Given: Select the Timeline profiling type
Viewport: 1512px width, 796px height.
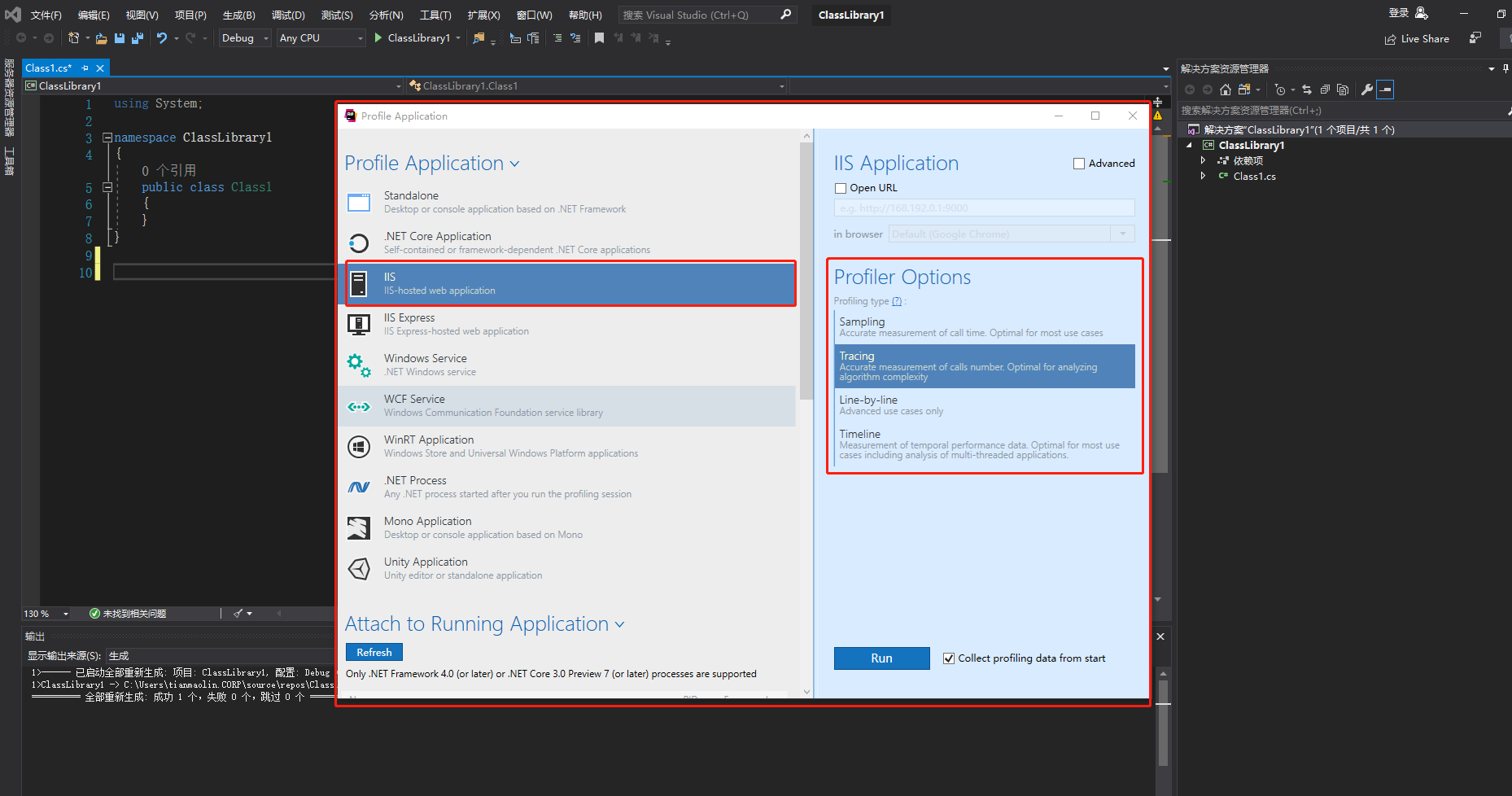Looking at the screenshot, I should tap(985, 444).
